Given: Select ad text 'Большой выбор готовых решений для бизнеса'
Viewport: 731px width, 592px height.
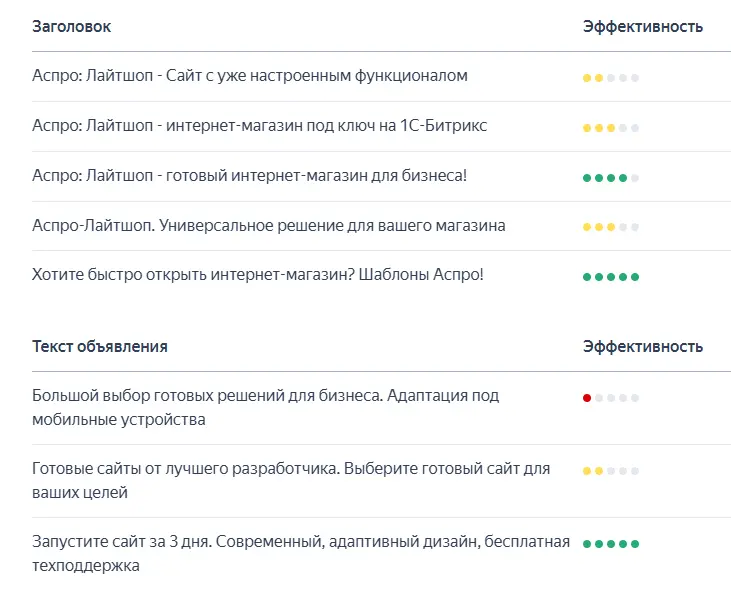Looking at the screenshot, I should click(265, 407).
